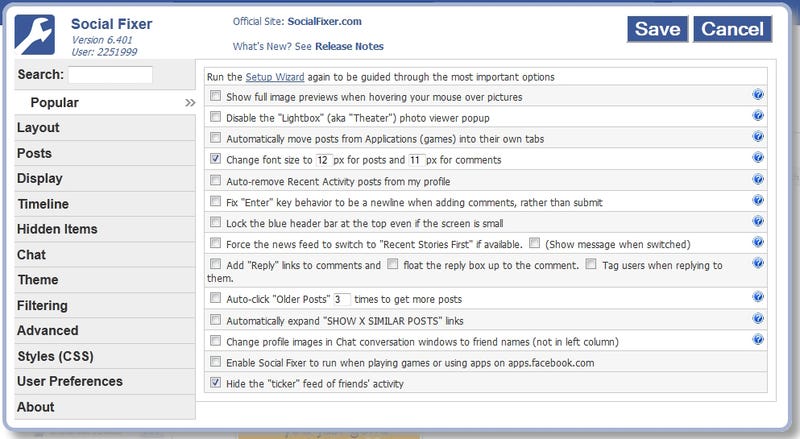Uncheck Hide the ticker feed option
The image size is (800, 439).
click(x=216, y=383)
